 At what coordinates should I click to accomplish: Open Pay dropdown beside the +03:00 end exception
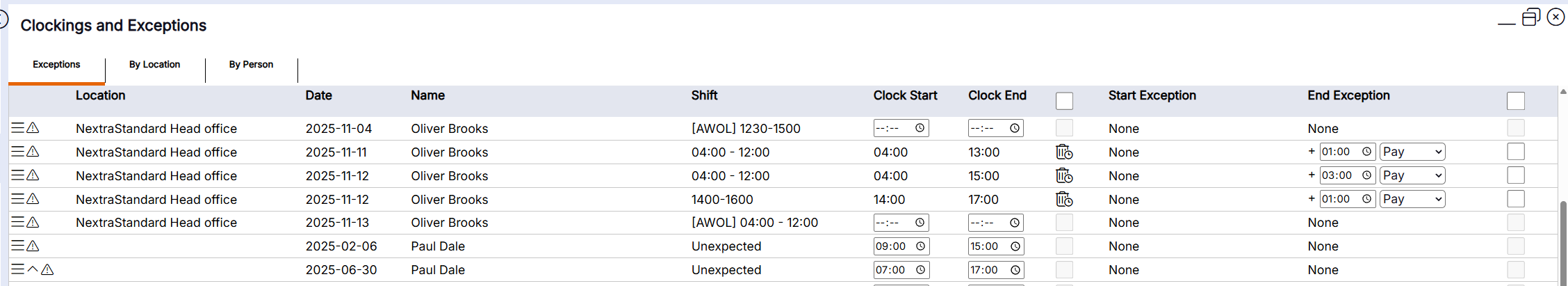pyautogui.click(x=1412, y=175)
